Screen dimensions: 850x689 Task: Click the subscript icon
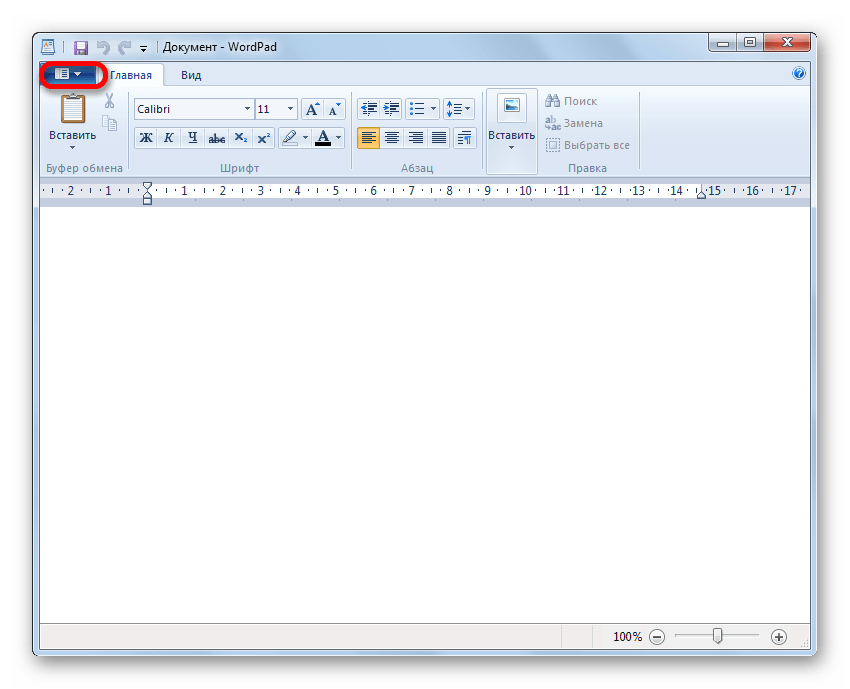(240, 138)
